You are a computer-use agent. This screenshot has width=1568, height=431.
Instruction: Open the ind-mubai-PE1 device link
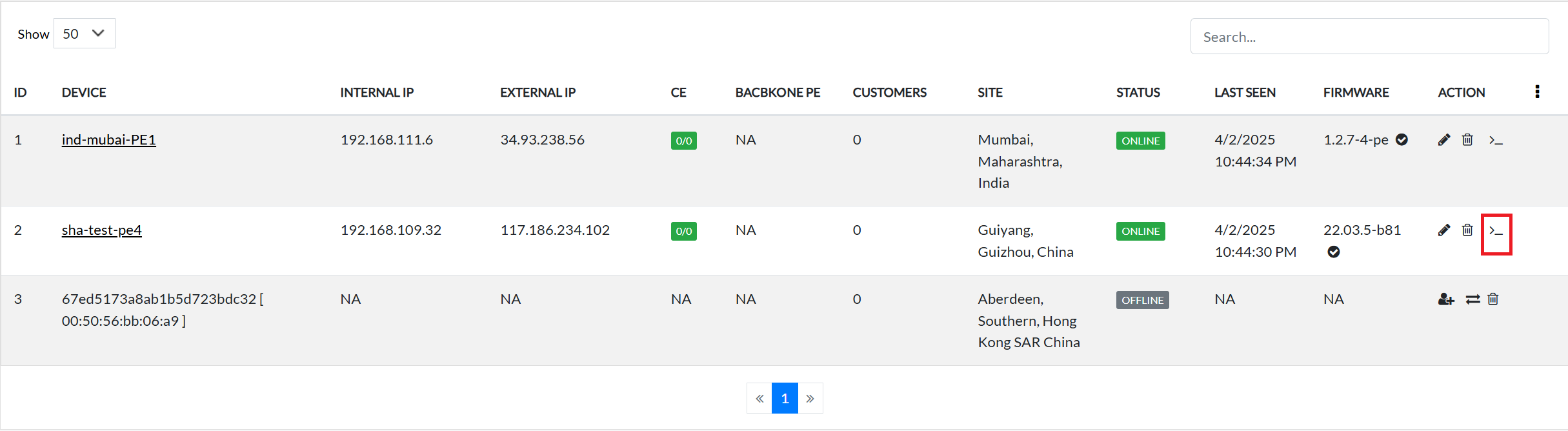click(108, 140)
